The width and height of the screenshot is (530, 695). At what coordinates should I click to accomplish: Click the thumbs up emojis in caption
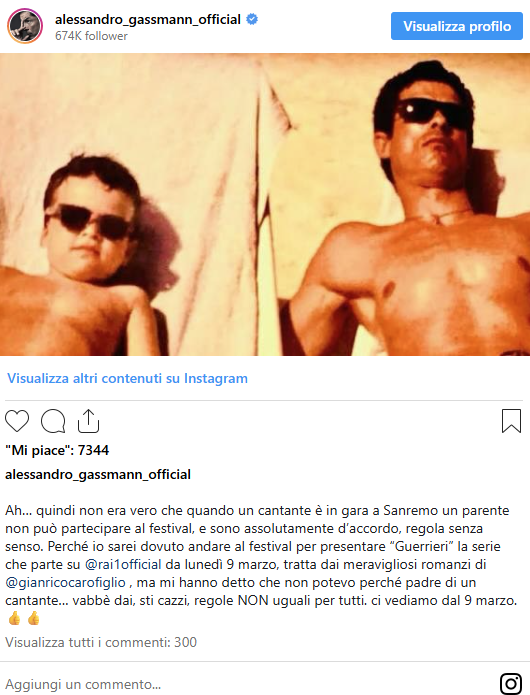[24, 618]
